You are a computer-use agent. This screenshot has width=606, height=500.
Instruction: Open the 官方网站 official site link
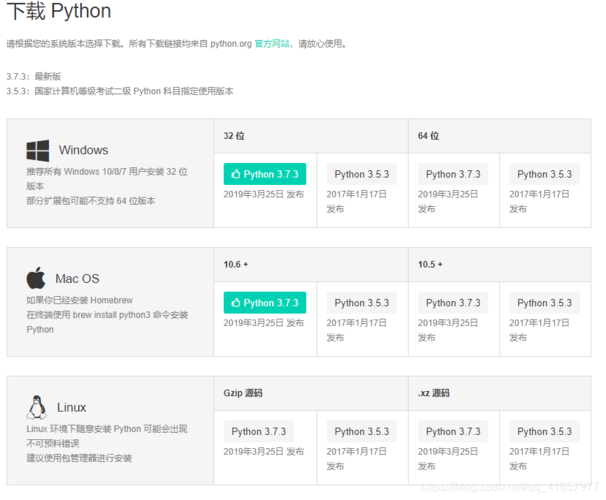click(x=272, y=44)
